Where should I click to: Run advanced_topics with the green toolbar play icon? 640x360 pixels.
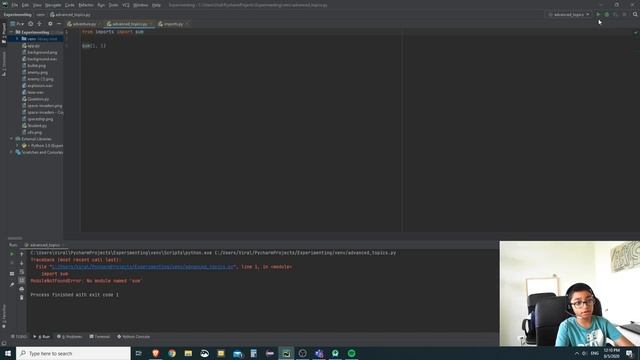(598, 14)
